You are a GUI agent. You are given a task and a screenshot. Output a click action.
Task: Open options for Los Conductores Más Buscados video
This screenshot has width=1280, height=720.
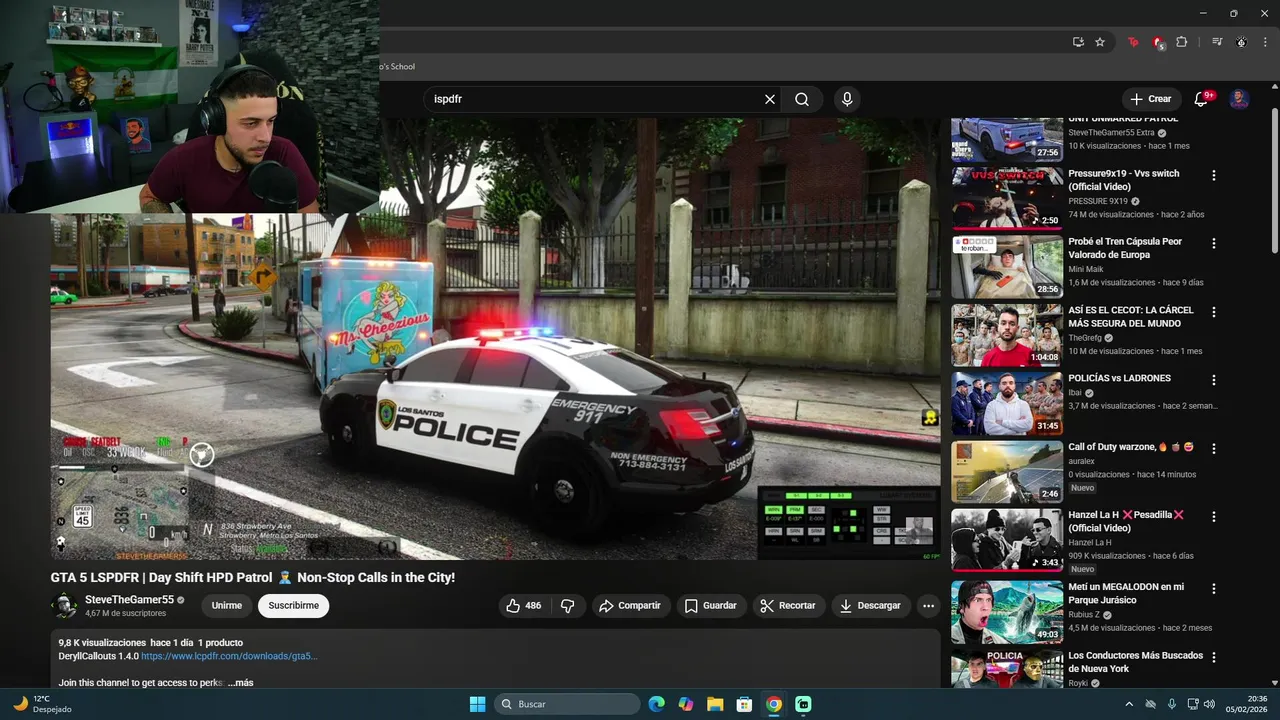[1214, 657]
